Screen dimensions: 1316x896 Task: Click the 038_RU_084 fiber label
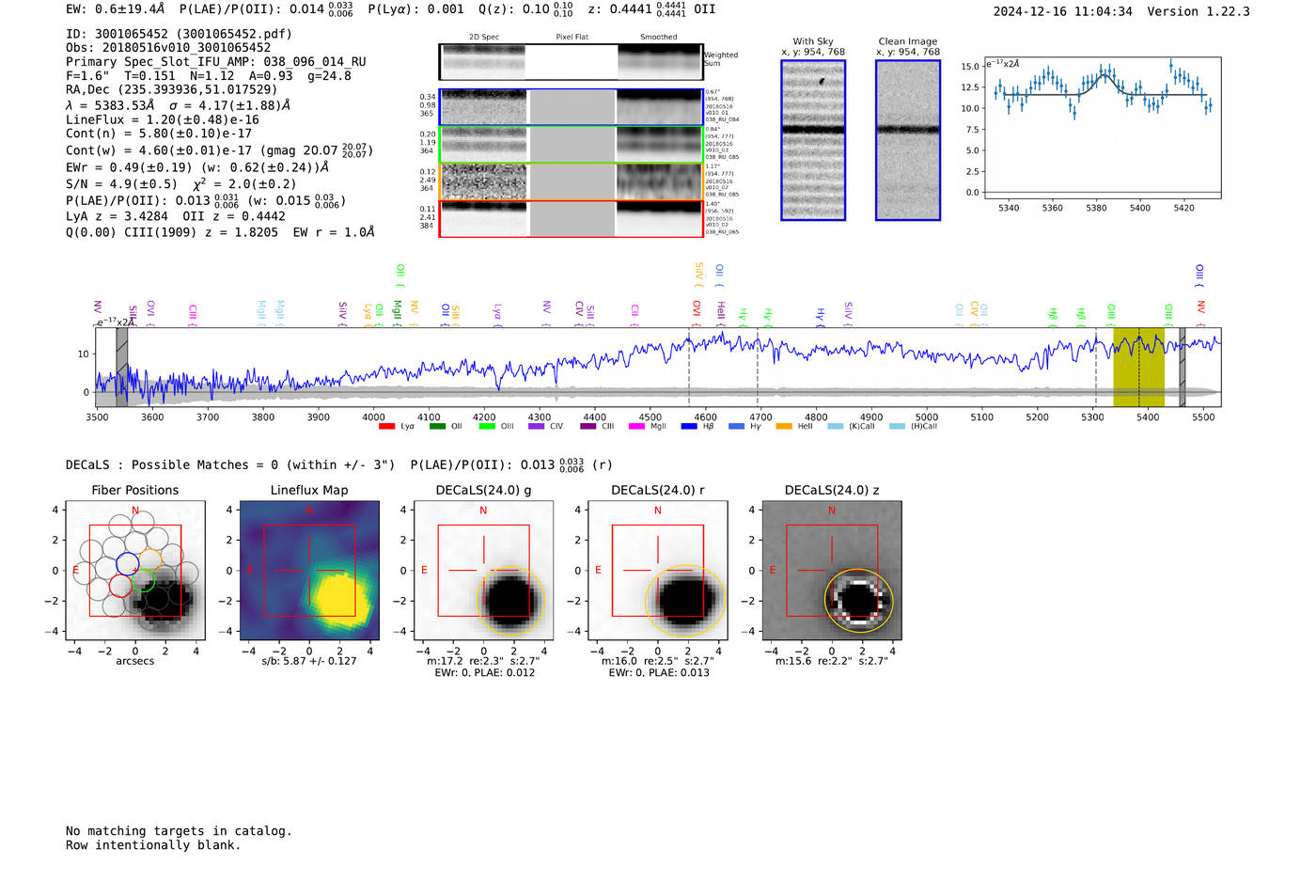pos(722,120)
